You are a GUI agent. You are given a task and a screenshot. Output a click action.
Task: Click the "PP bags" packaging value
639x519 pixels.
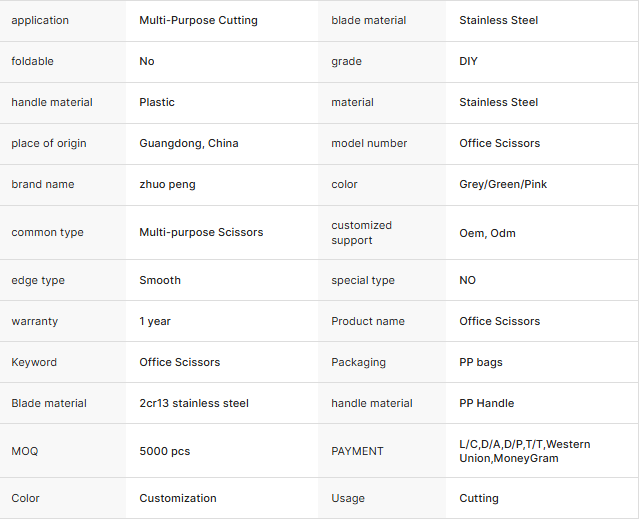coord(481,362)
